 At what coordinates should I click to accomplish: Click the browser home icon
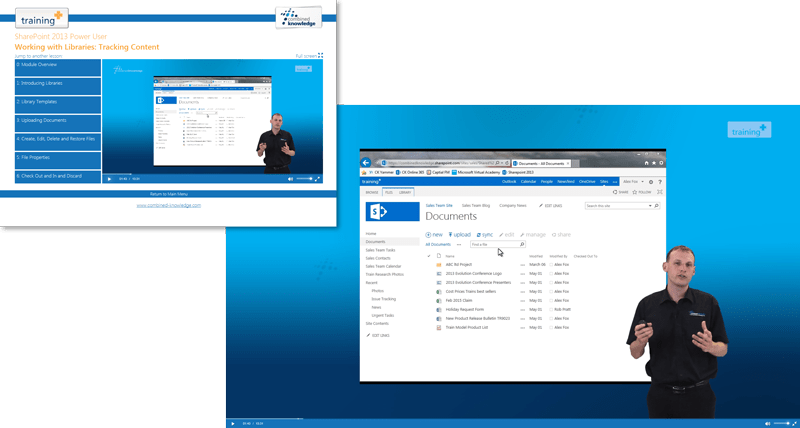[x=647, y=163]
